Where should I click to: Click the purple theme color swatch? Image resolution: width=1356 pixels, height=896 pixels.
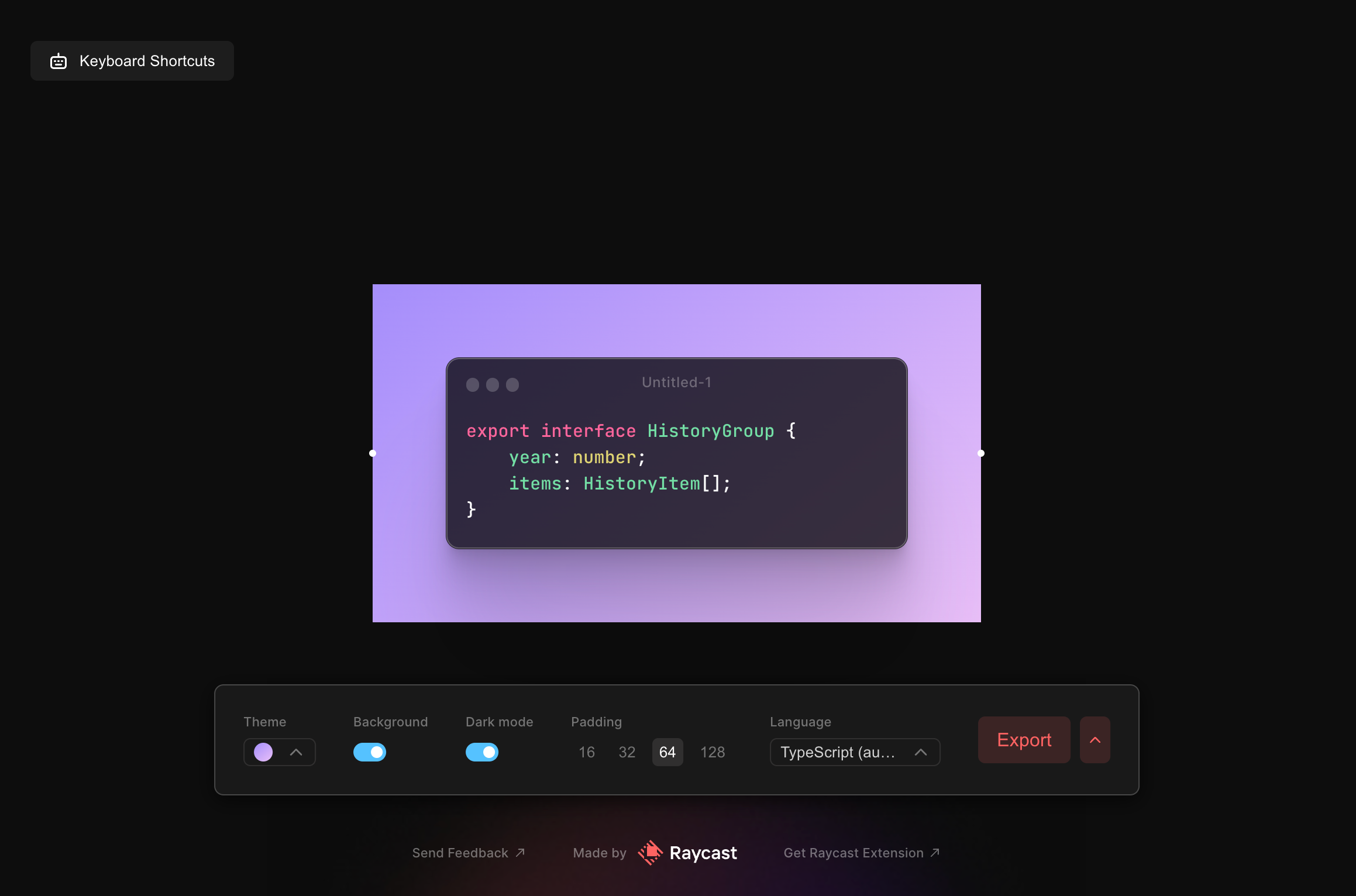point(263,752)
